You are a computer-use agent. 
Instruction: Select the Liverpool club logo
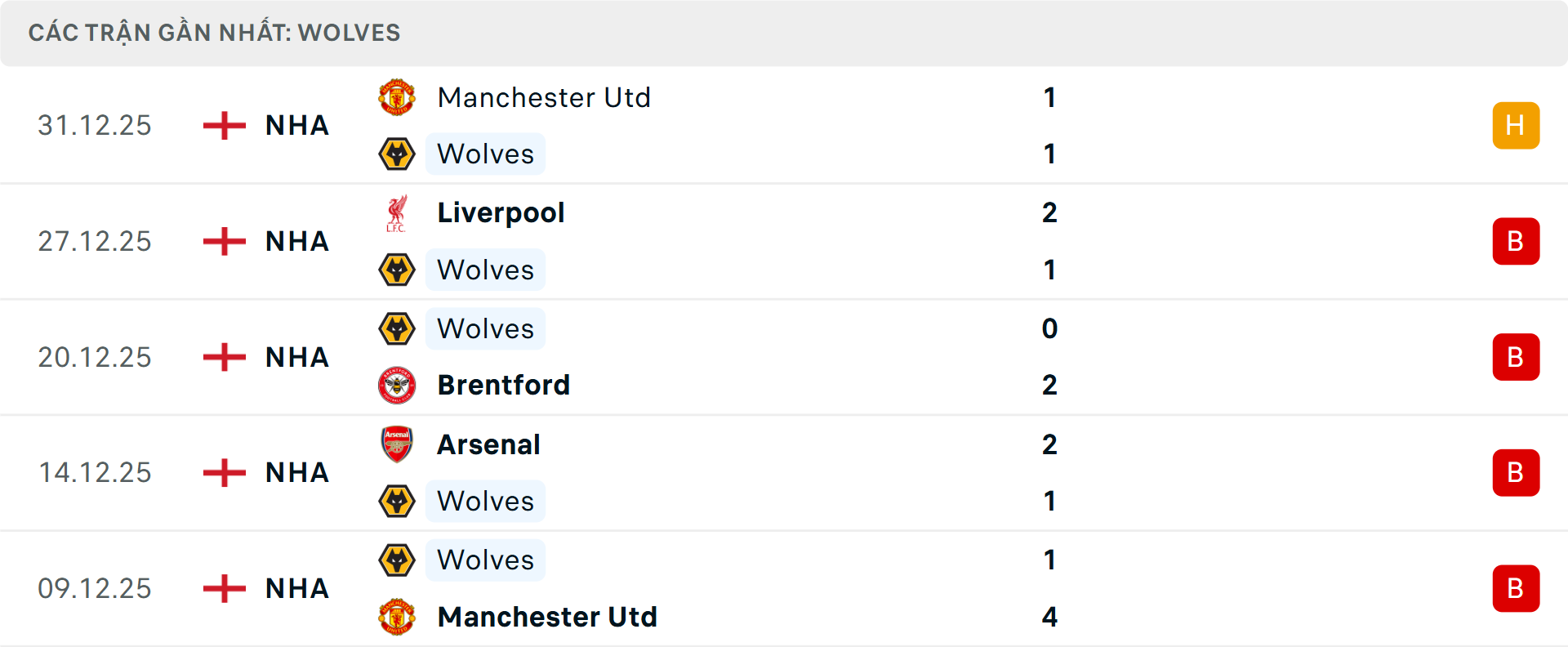[x=398, y=214]
